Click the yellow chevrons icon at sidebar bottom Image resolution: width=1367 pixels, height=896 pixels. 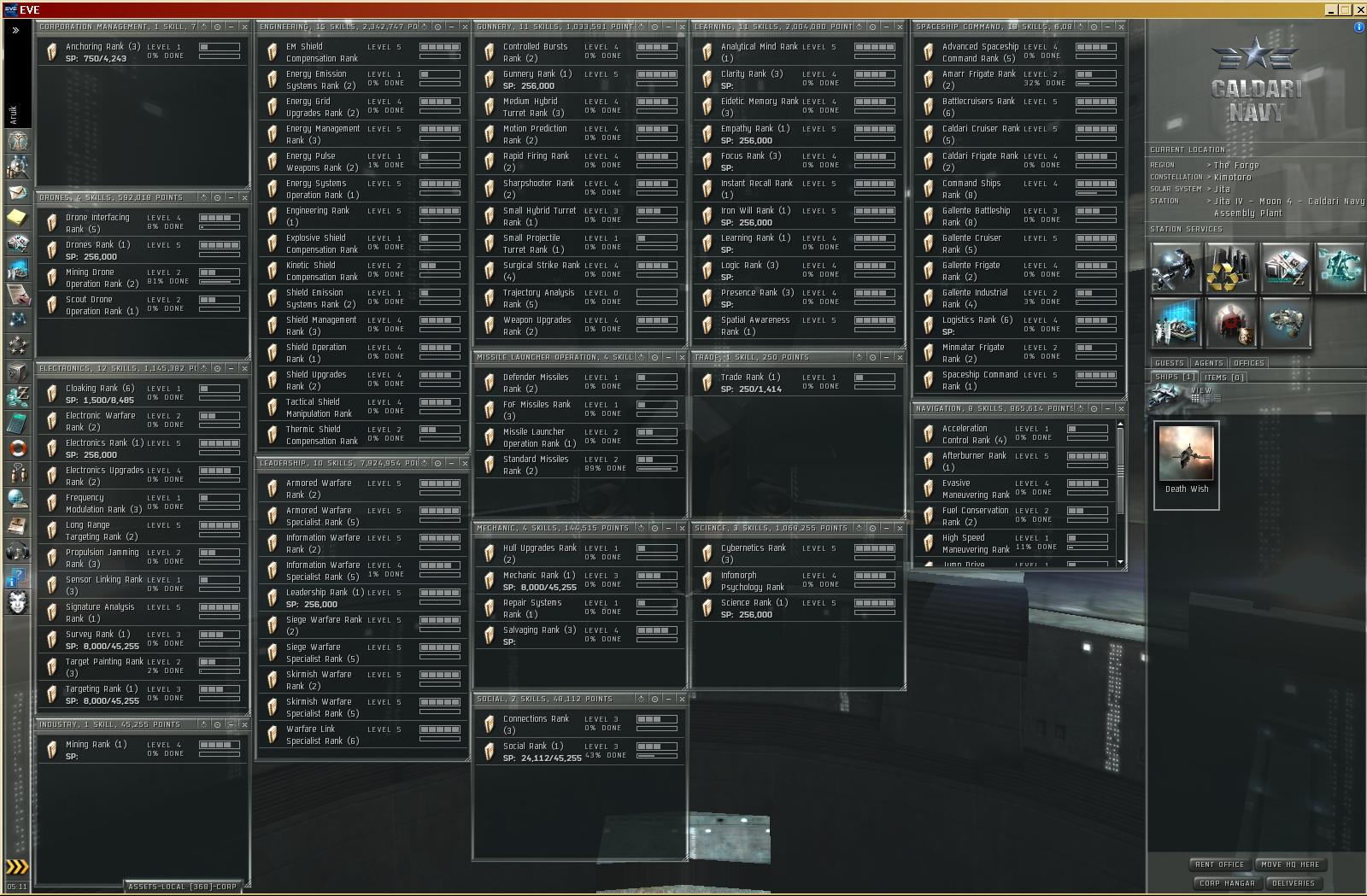[x=16, y=867]
